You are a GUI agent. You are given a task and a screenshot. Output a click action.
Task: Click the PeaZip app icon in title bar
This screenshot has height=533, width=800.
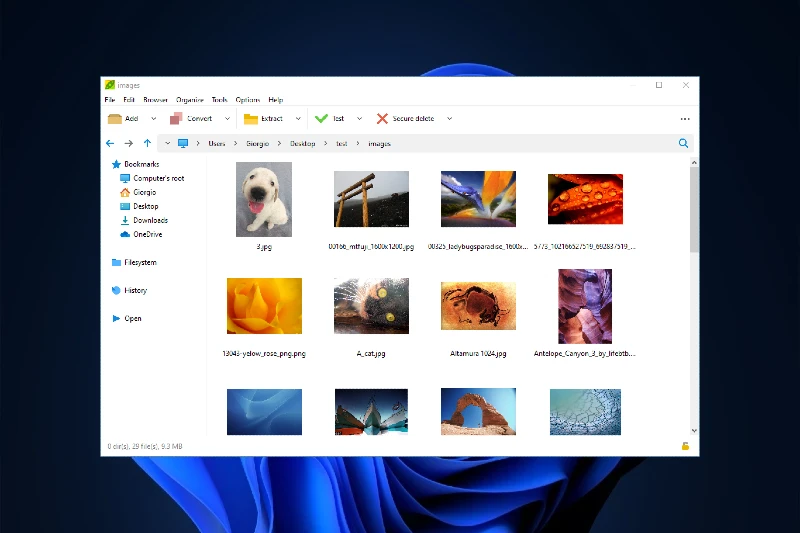click(x=110, y=85)
